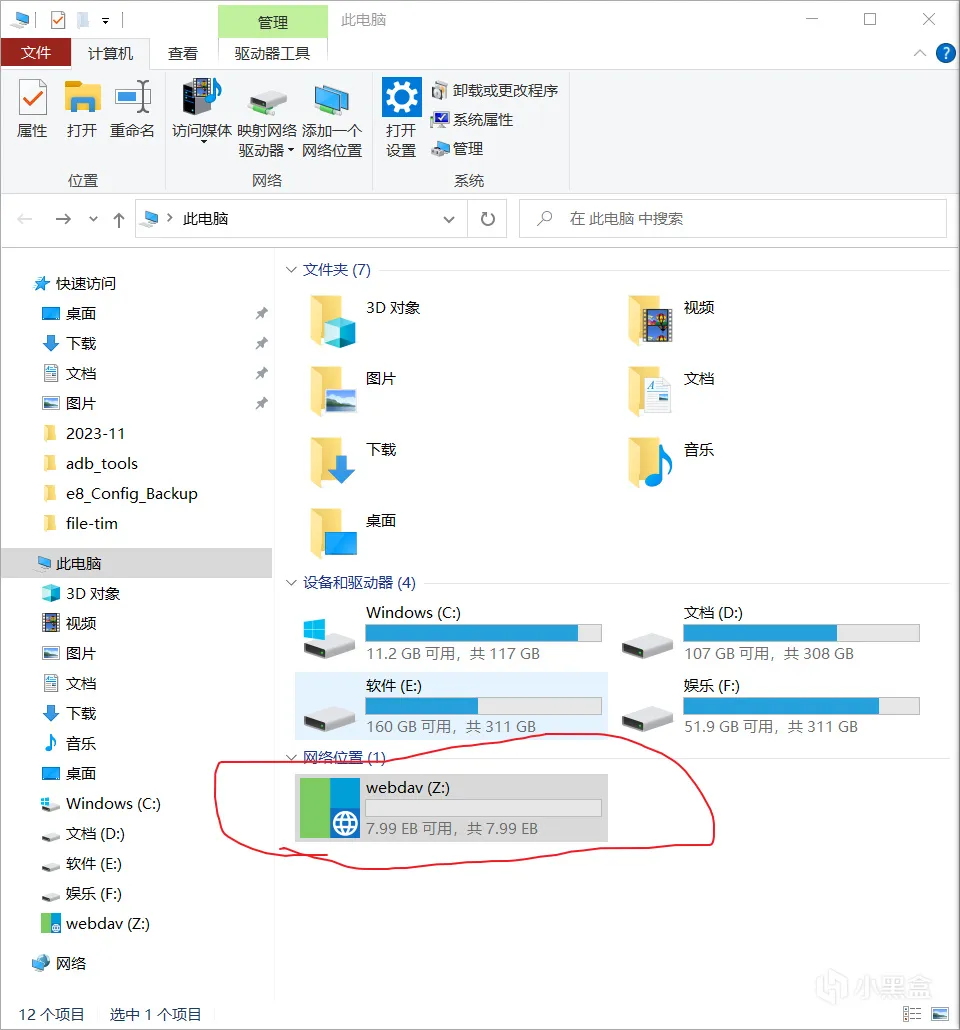Viewport: 960px width, 1030px height.
Task: Click quick access toolbar properties checkmark icon
Action: tap(58, 20)
